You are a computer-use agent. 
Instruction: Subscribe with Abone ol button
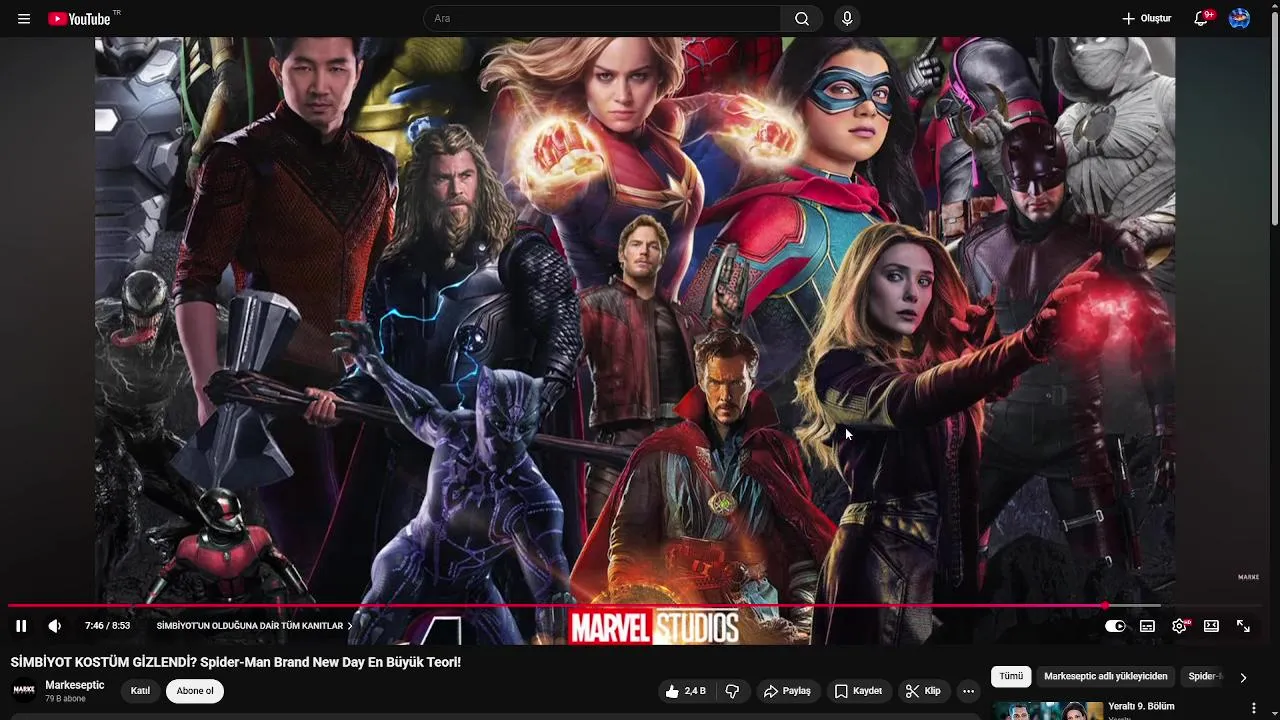pyautogui.click(x=195, y=691)
